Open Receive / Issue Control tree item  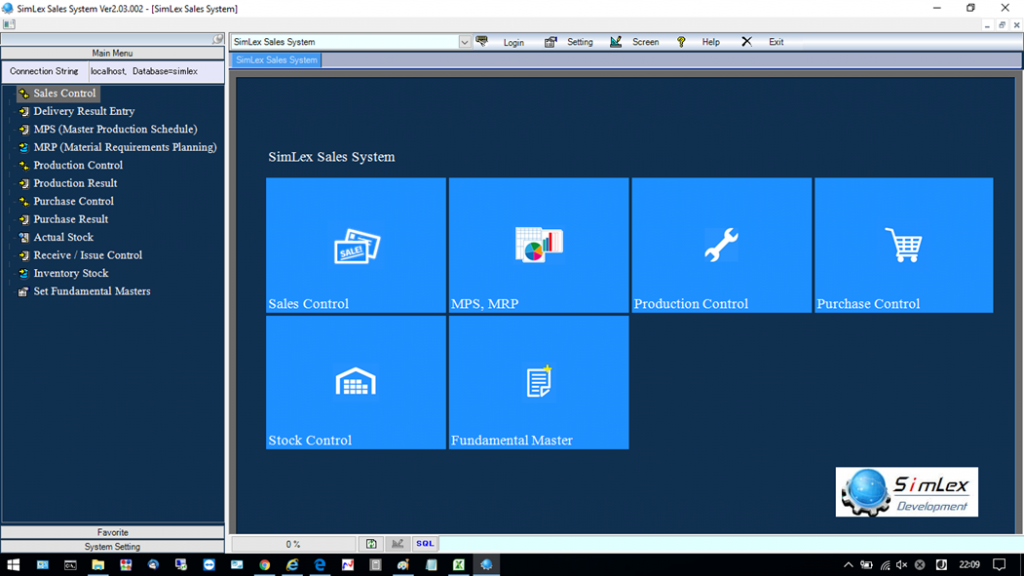click(88, 255)
